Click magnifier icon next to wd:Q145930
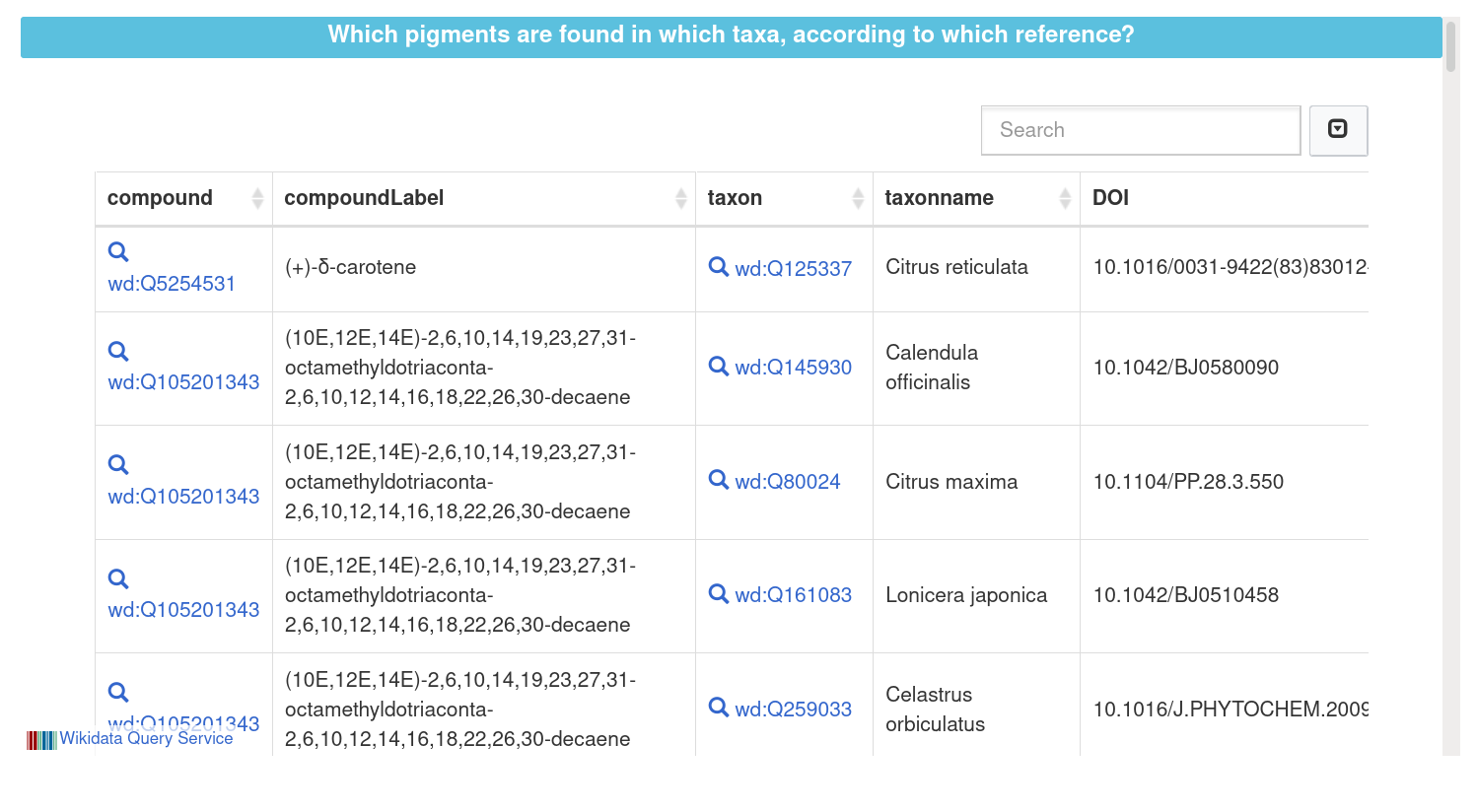This screenshot has width=1477, height=812. pyautogui.click(x=719, y=366)
